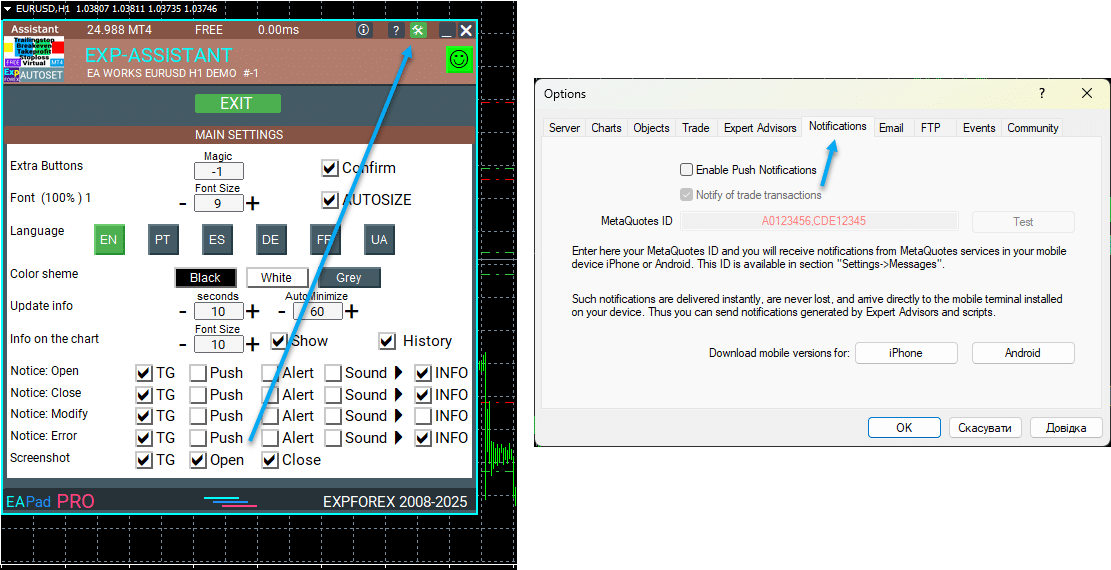Enable Push Notifications checkbox
1111x570 pixels.
pos(687,170)
